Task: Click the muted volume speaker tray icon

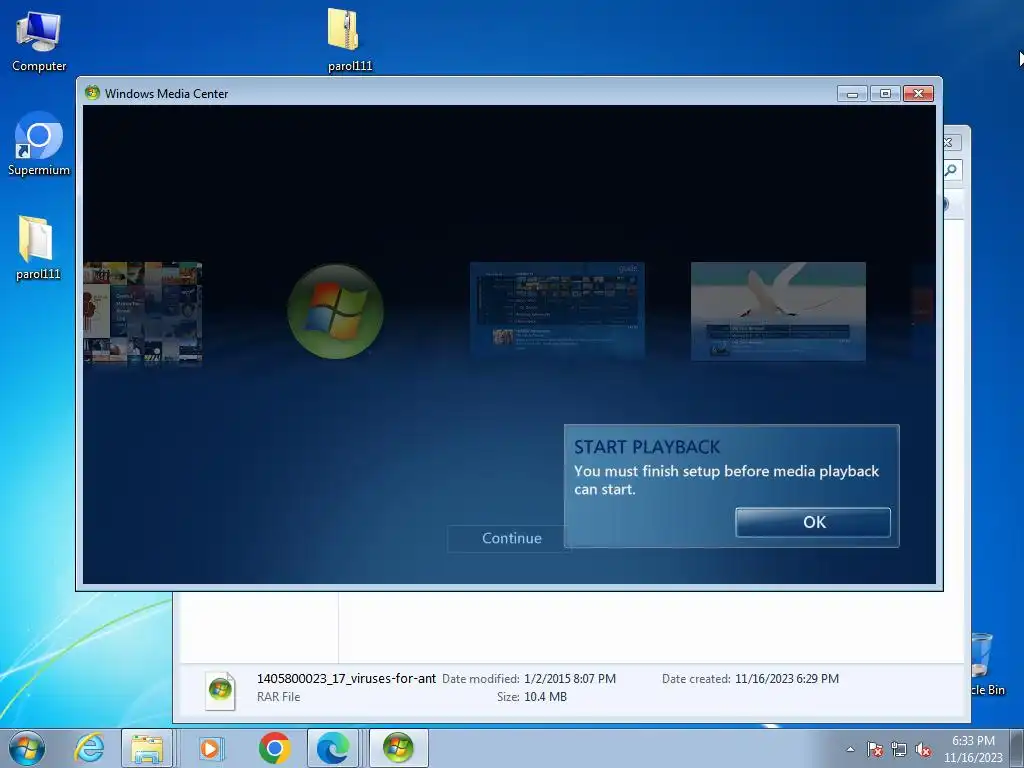Action: [923, 750]
